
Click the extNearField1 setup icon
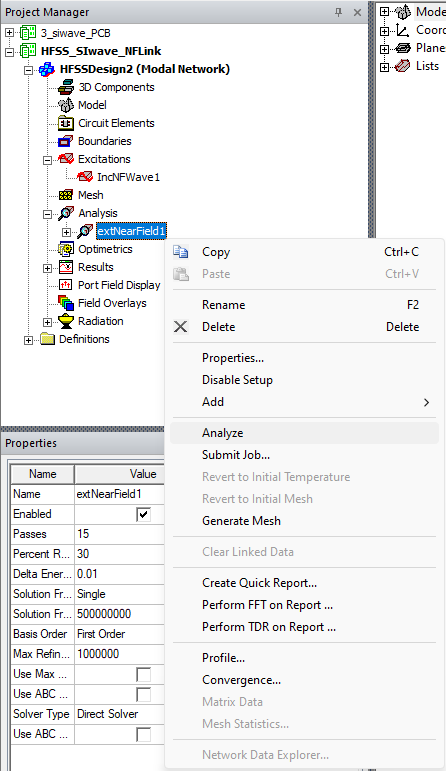tap(85, 231)
